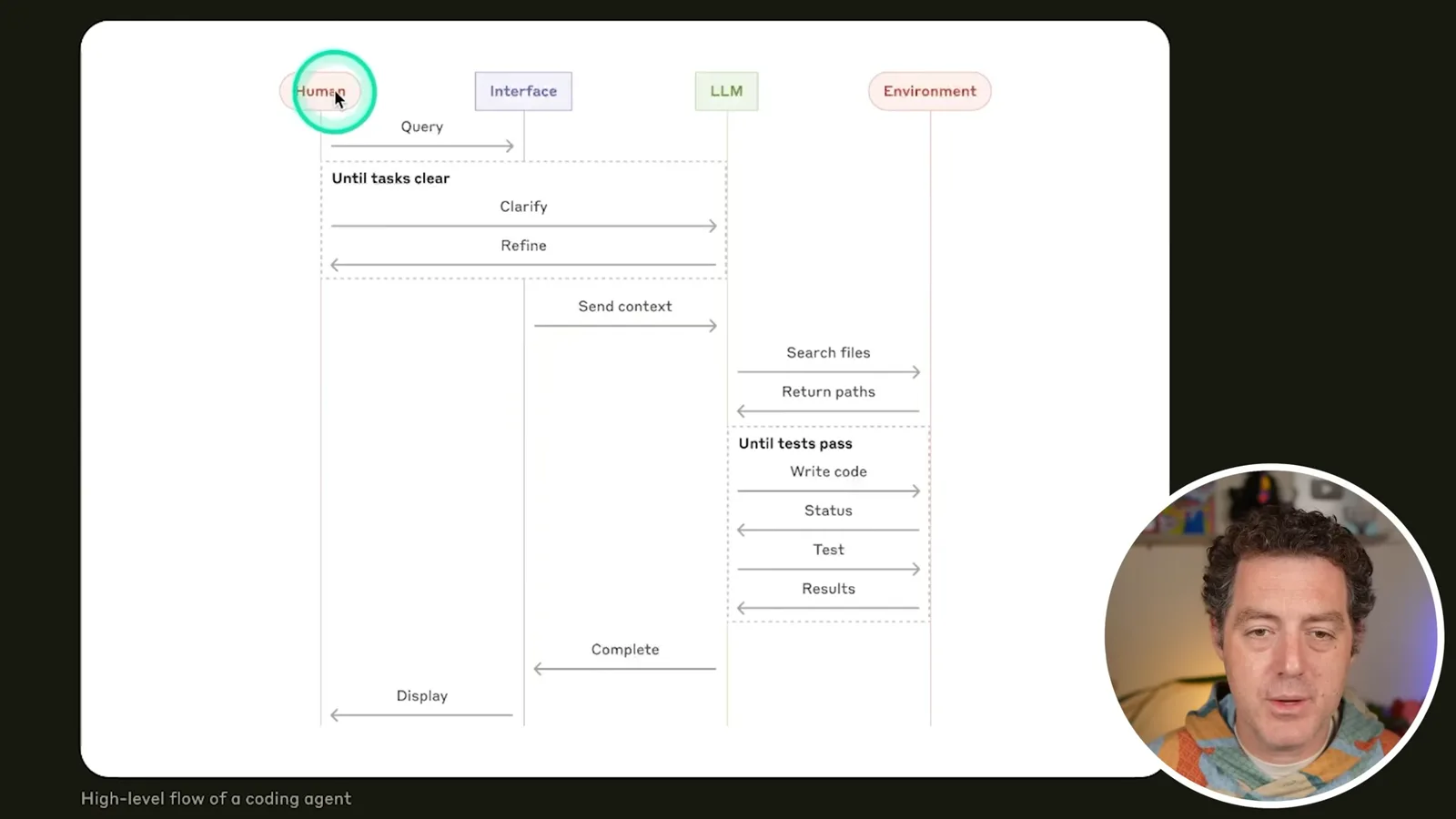Click the "Refine" message label
This screenshot has width=1456, height=819.
click(523, 246)
